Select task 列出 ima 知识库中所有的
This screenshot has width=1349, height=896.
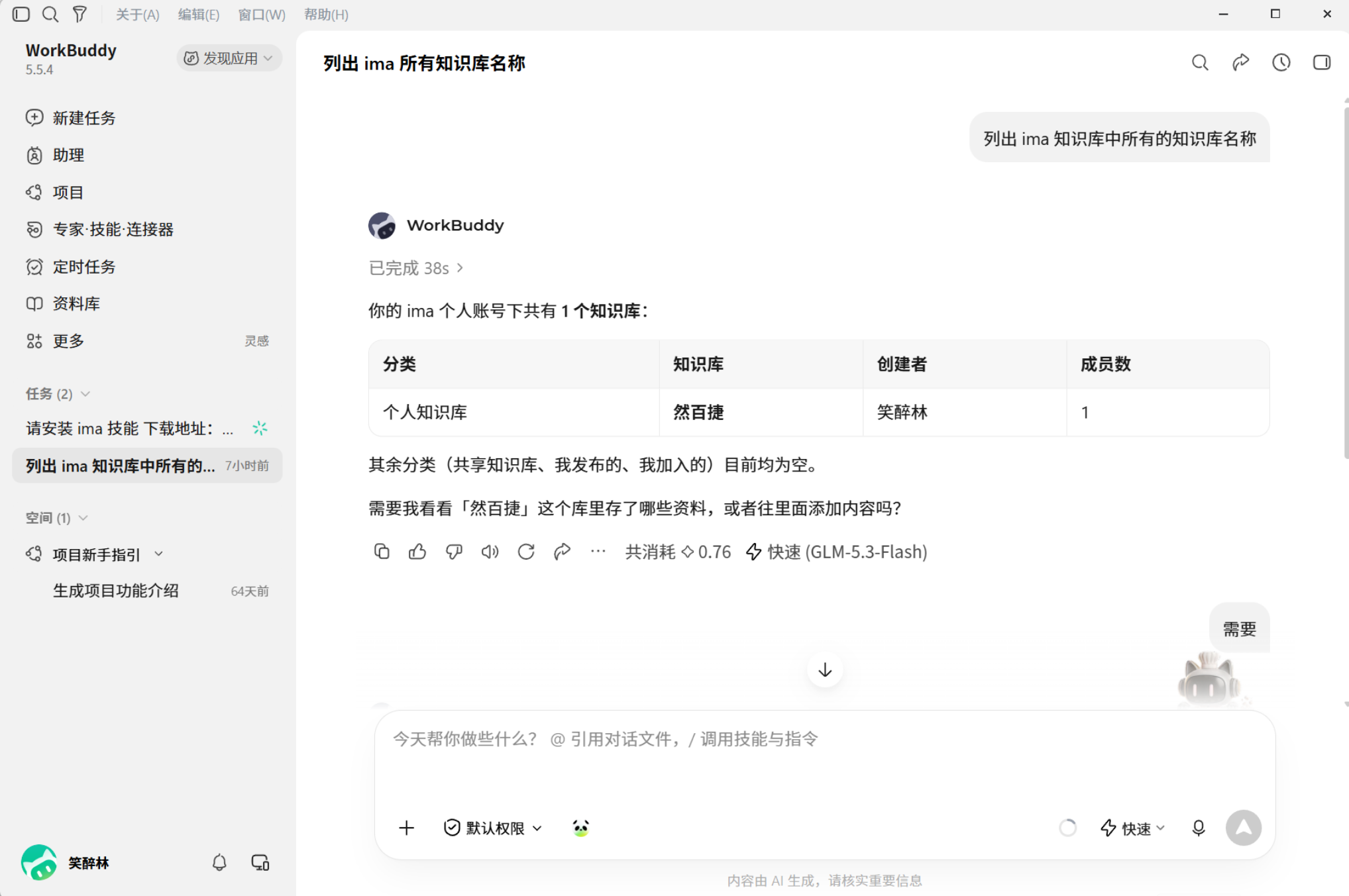tap(147, 466)
